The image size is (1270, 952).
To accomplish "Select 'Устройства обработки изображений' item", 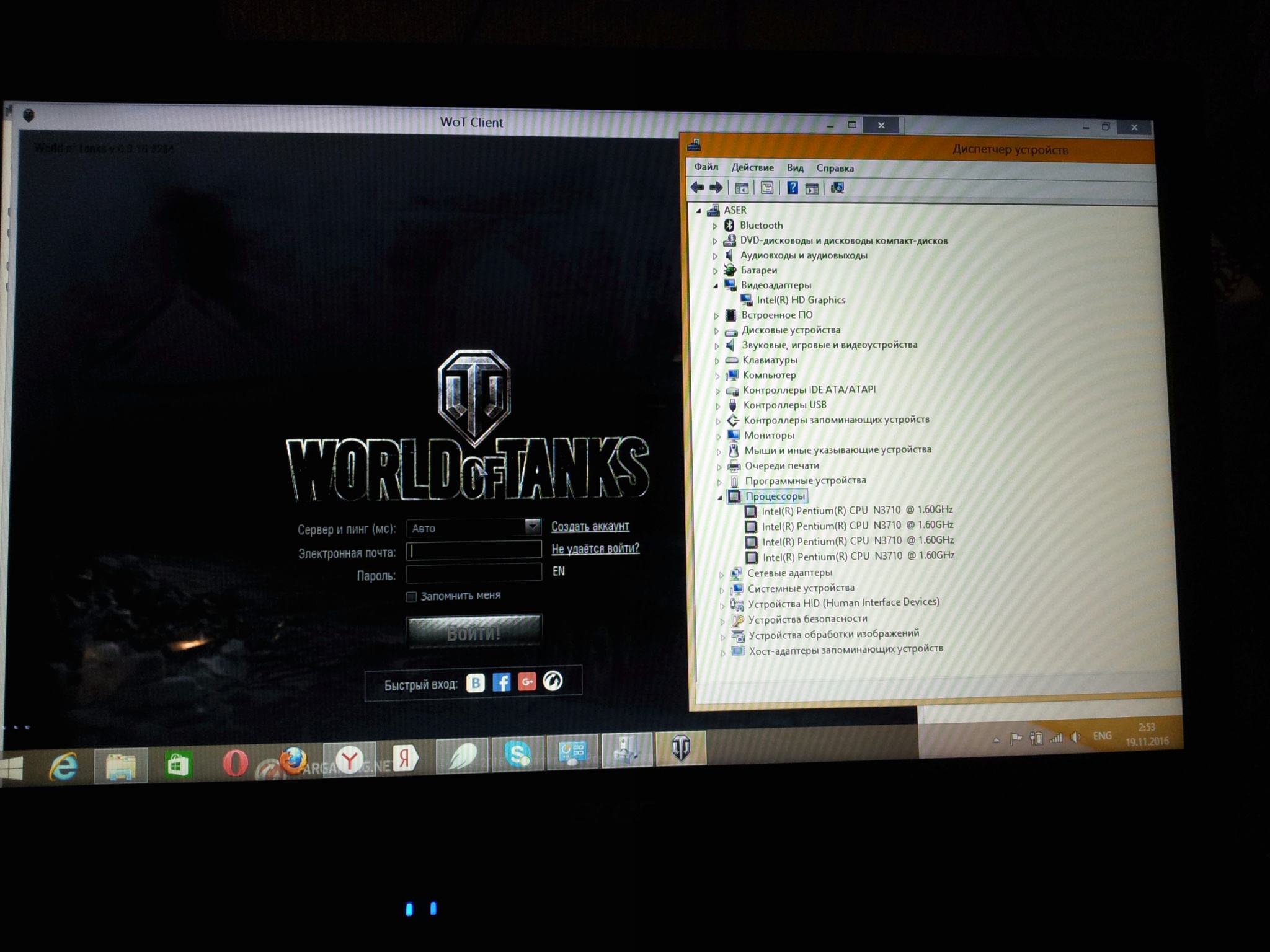I will coord(833,634).
